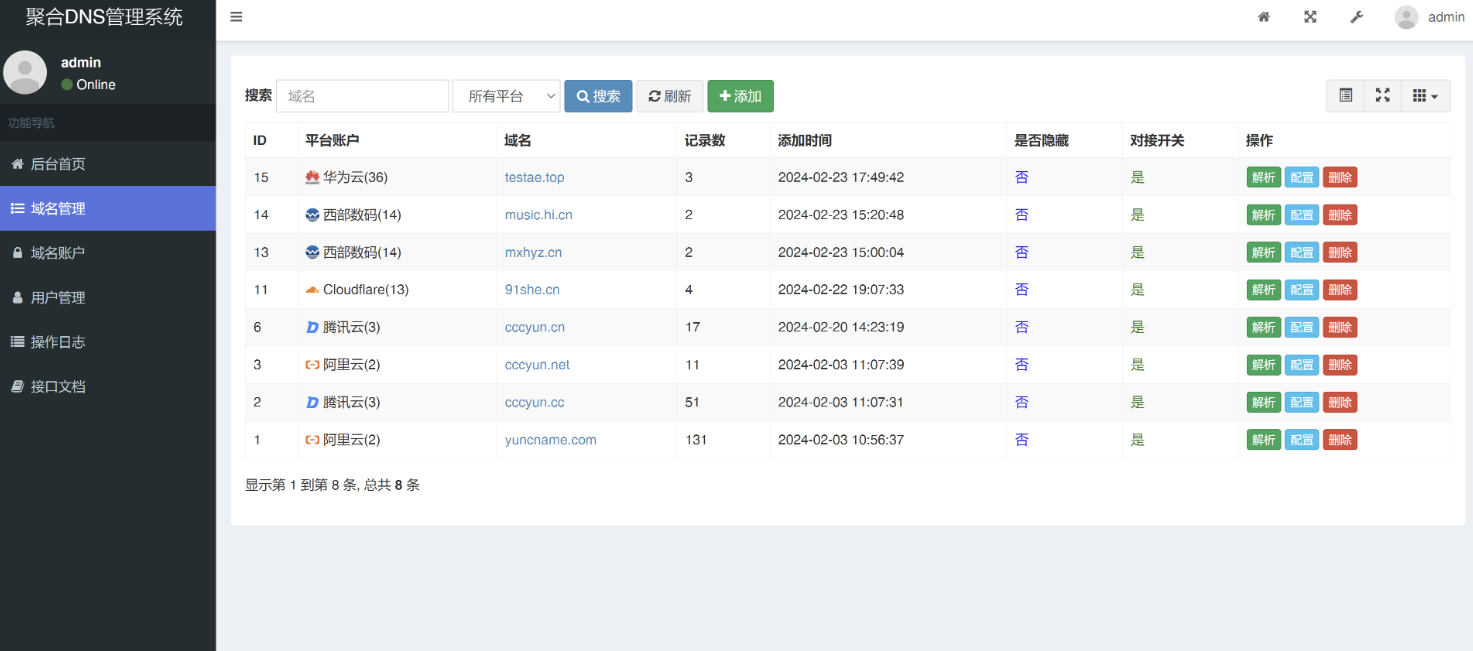Open admin user menu at top right
This screenshot has width=1473, height=651.
[1430, 17]
